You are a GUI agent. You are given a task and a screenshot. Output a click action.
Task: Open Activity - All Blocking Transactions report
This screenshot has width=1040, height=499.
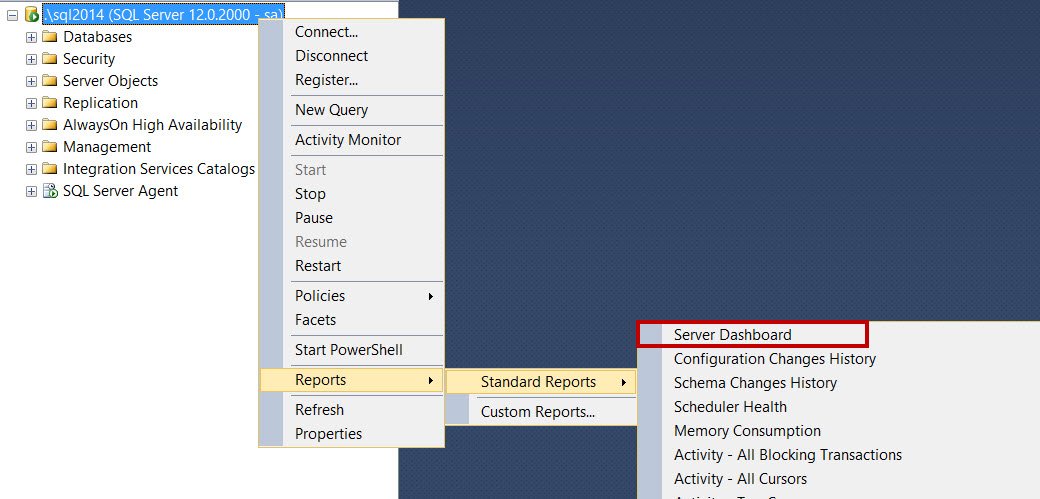[x=788, y=455]
